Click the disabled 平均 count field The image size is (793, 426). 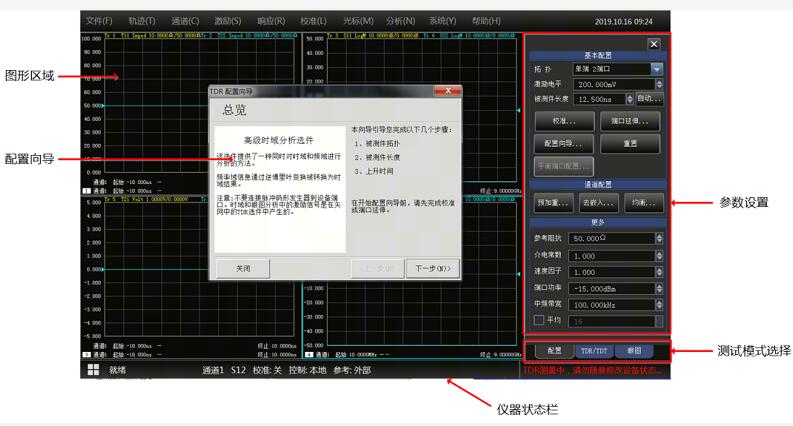(x=612, y=321)
